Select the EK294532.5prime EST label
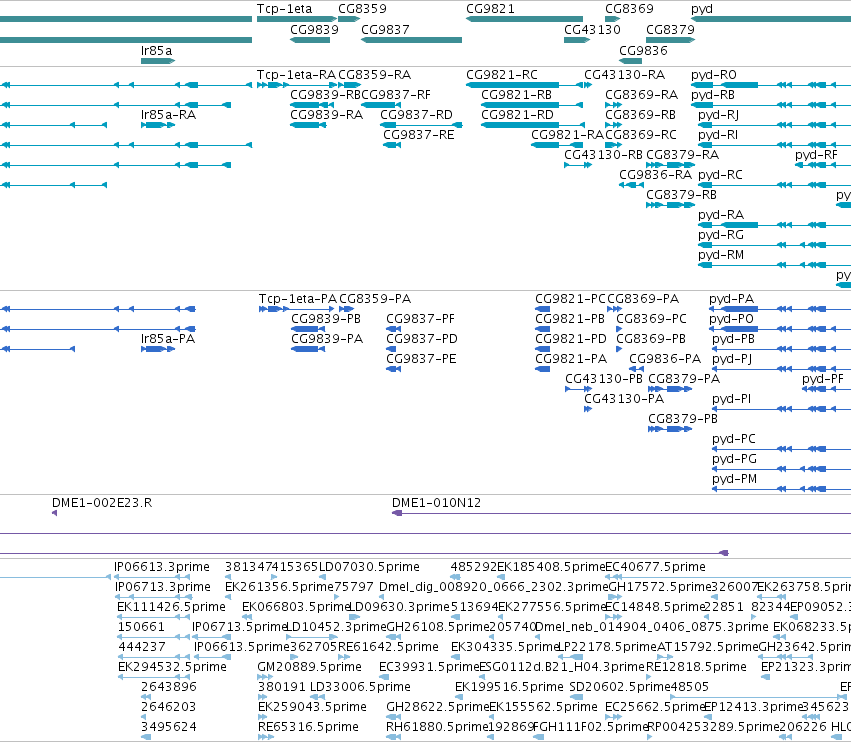Image resolution: width=851 pixels, height=742 pixels. pos(173,667)
